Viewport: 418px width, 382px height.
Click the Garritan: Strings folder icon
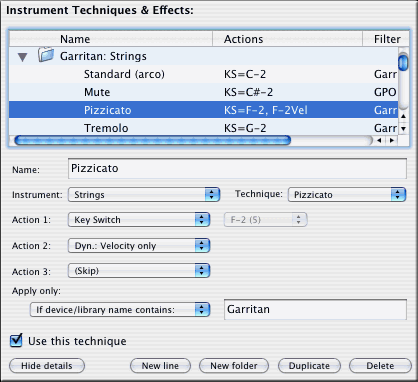[x=46, y=55]
